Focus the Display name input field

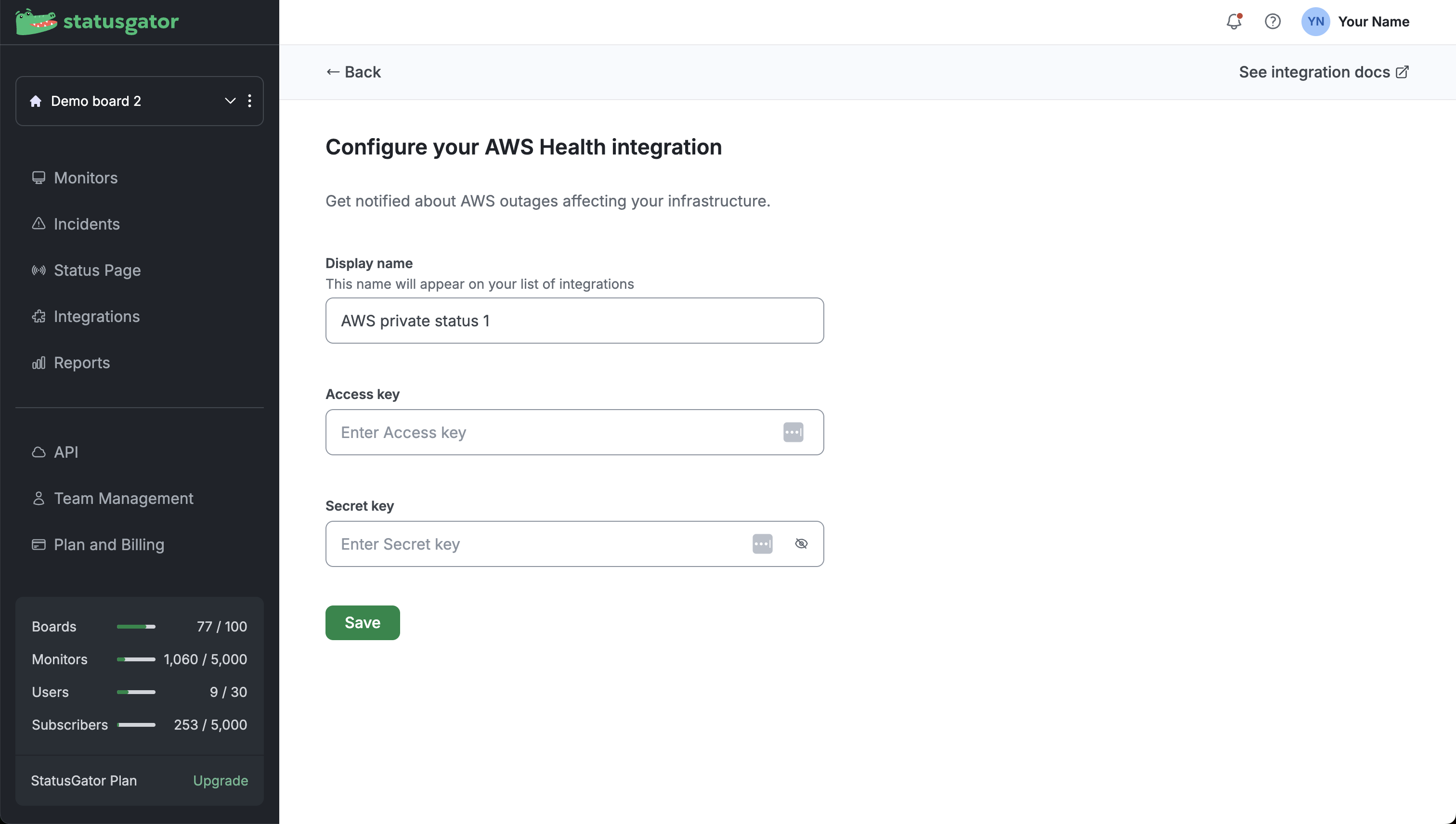(574, 321)
